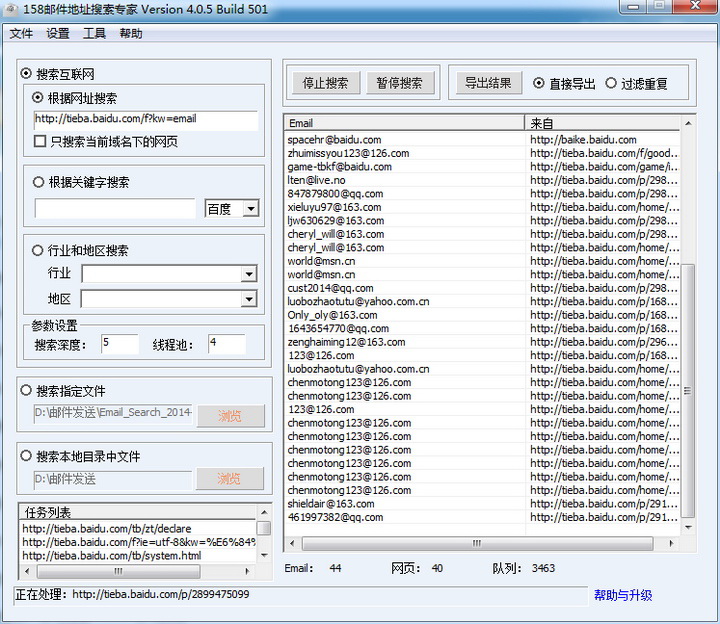Viewport: 720px width, 624px height.
Task: Click results list scroll down arrow
Action: [x=688, y=527]
